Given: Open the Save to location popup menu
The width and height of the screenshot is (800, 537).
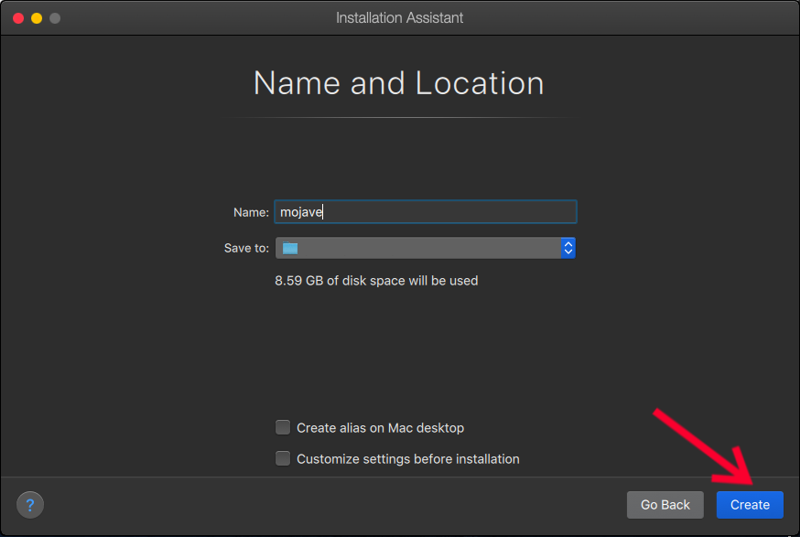Looking at the screenshot, I should click(x=425, y=248).
